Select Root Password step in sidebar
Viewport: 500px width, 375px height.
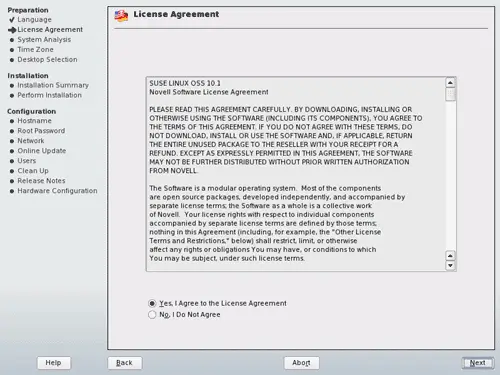41,131
